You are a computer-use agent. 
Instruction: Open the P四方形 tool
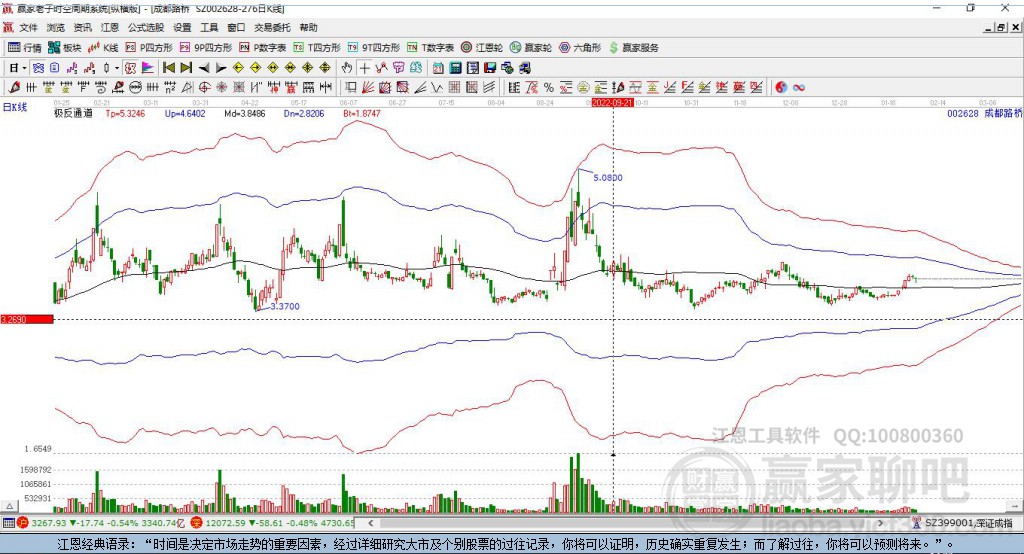click(149, 48)
